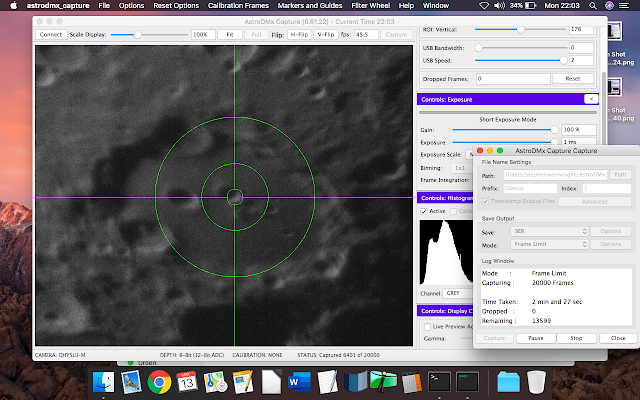Open the blank document icon in the Dock

point(271,382)
